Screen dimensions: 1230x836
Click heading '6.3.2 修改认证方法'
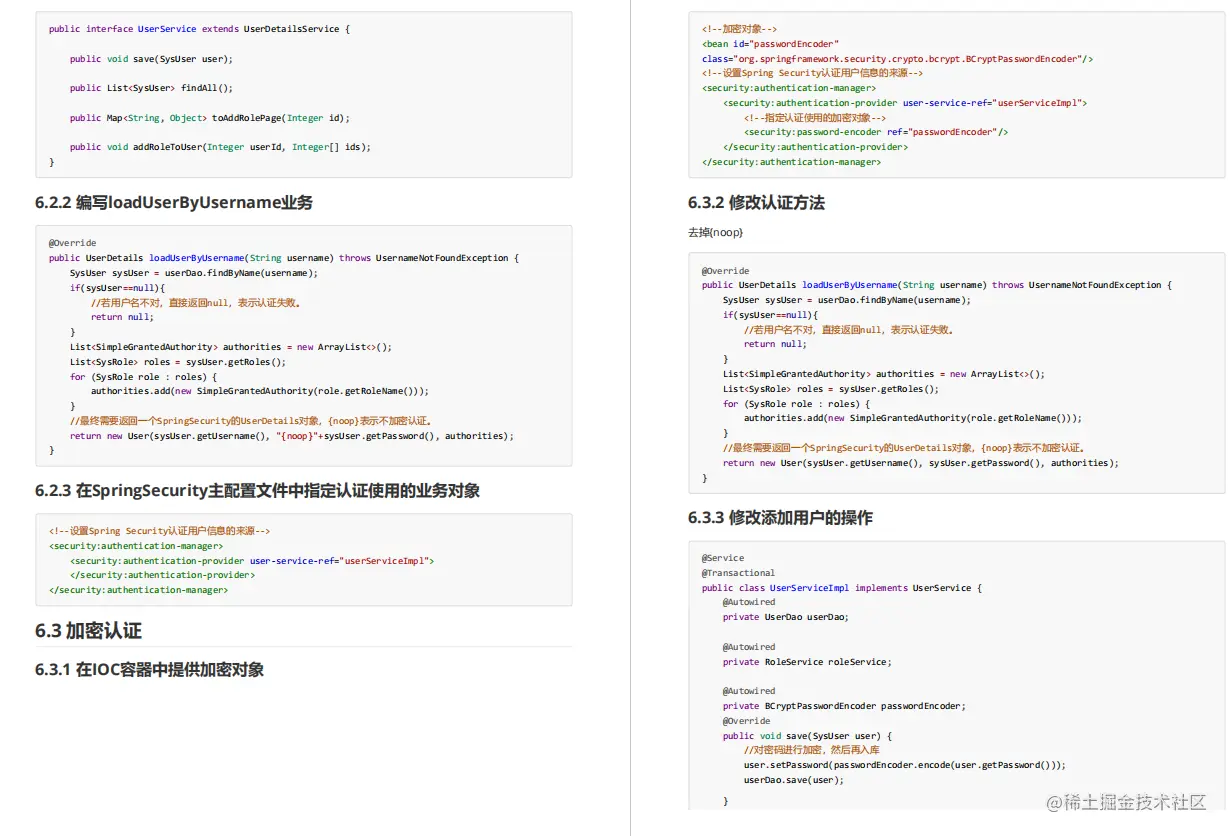[x=756, y=203]
